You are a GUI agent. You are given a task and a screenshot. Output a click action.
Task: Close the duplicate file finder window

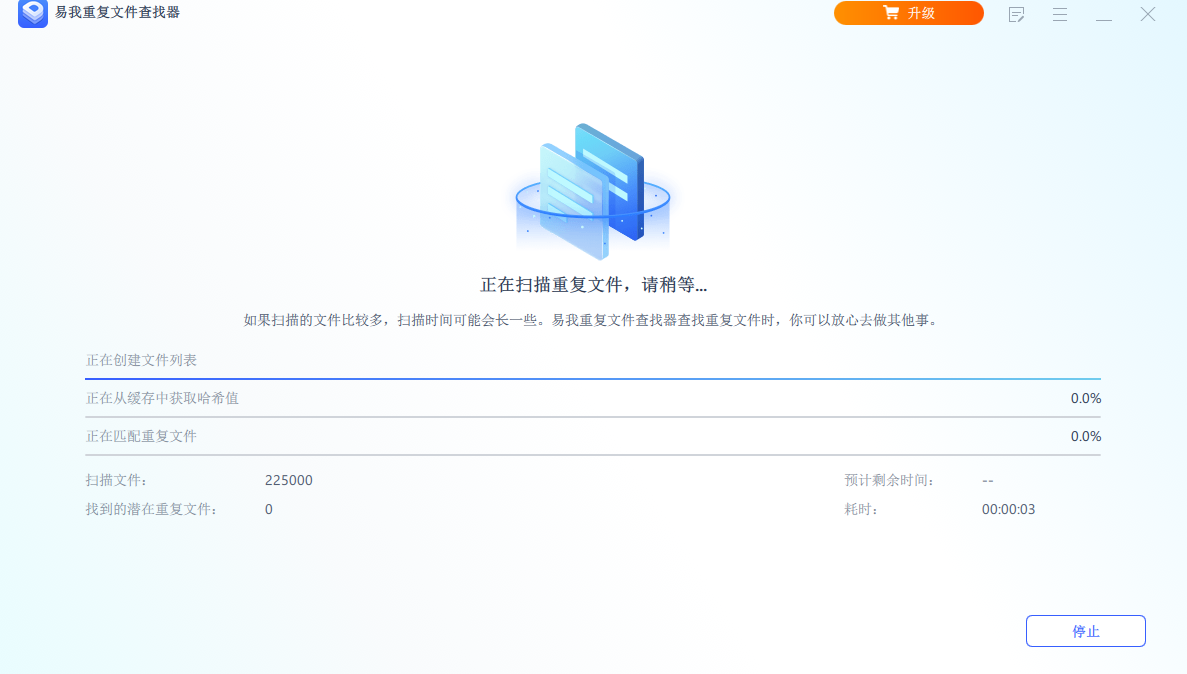(1148, 14)
